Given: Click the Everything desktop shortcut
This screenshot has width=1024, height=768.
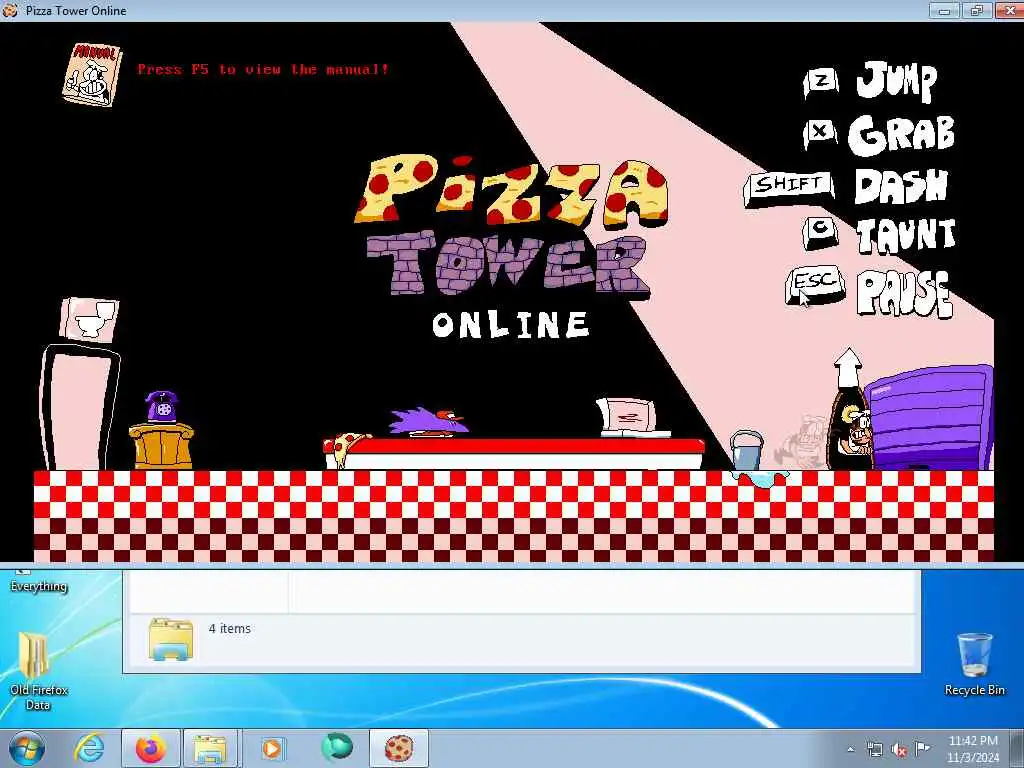Looking at the screenshot, I should (x=39, y=581).
